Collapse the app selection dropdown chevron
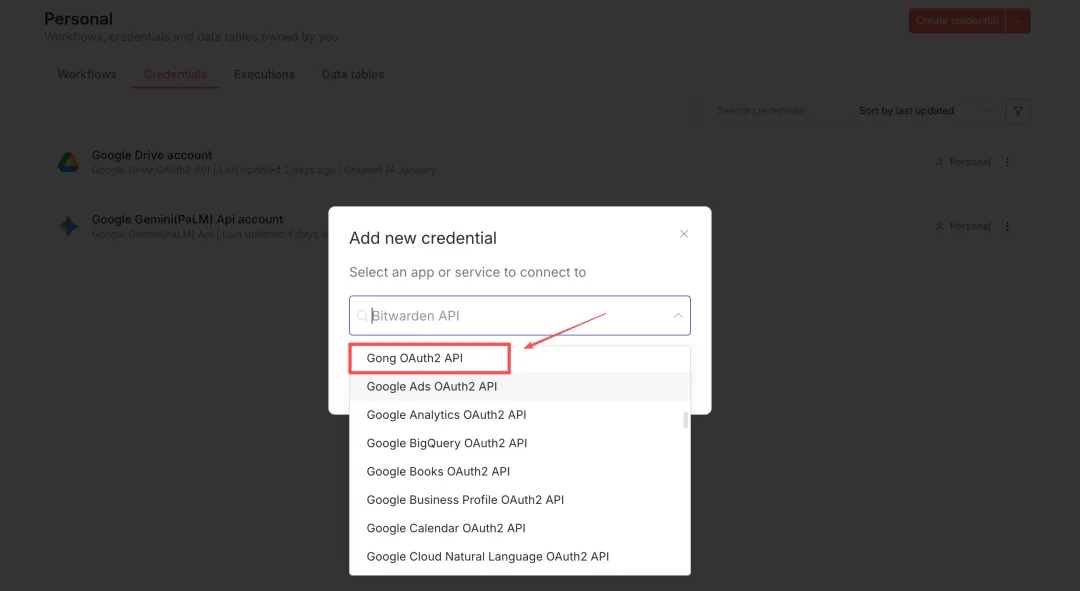This screenshot has height=591, width=1080. coord(677,316)
